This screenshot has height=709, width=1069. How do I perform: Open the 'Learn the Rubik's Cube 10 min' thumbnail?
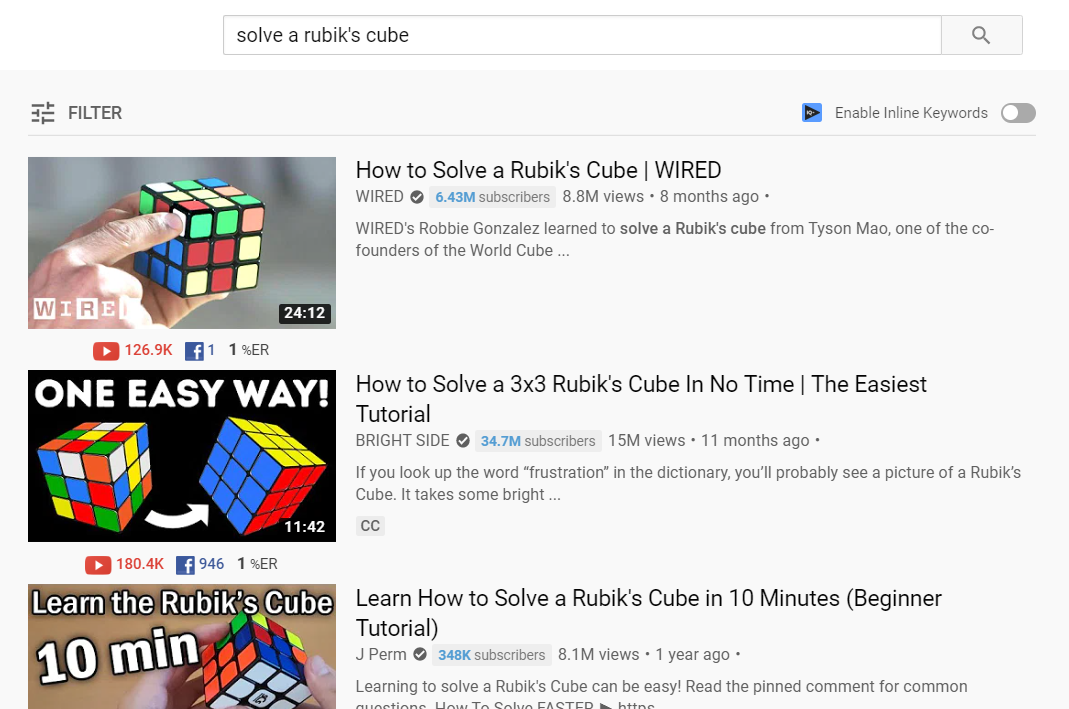(x=182, y=646)
